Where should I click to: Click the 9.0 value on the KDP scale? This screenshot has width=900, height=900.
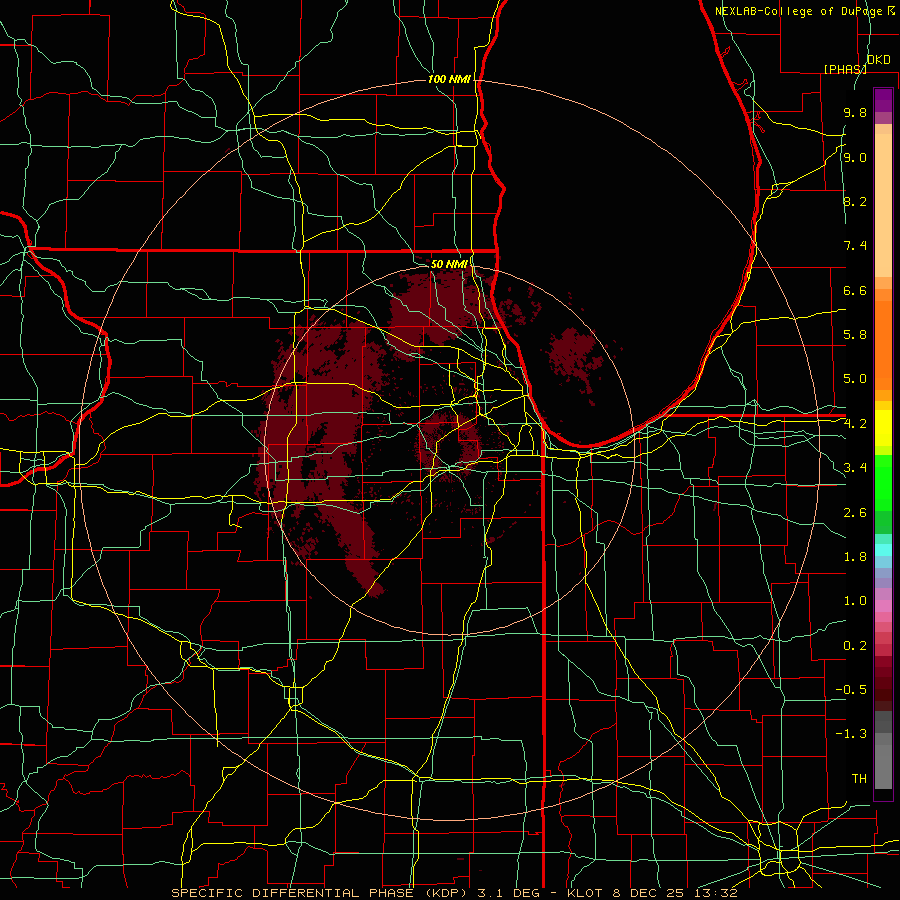pyautogui.click(x=855, y=157)
